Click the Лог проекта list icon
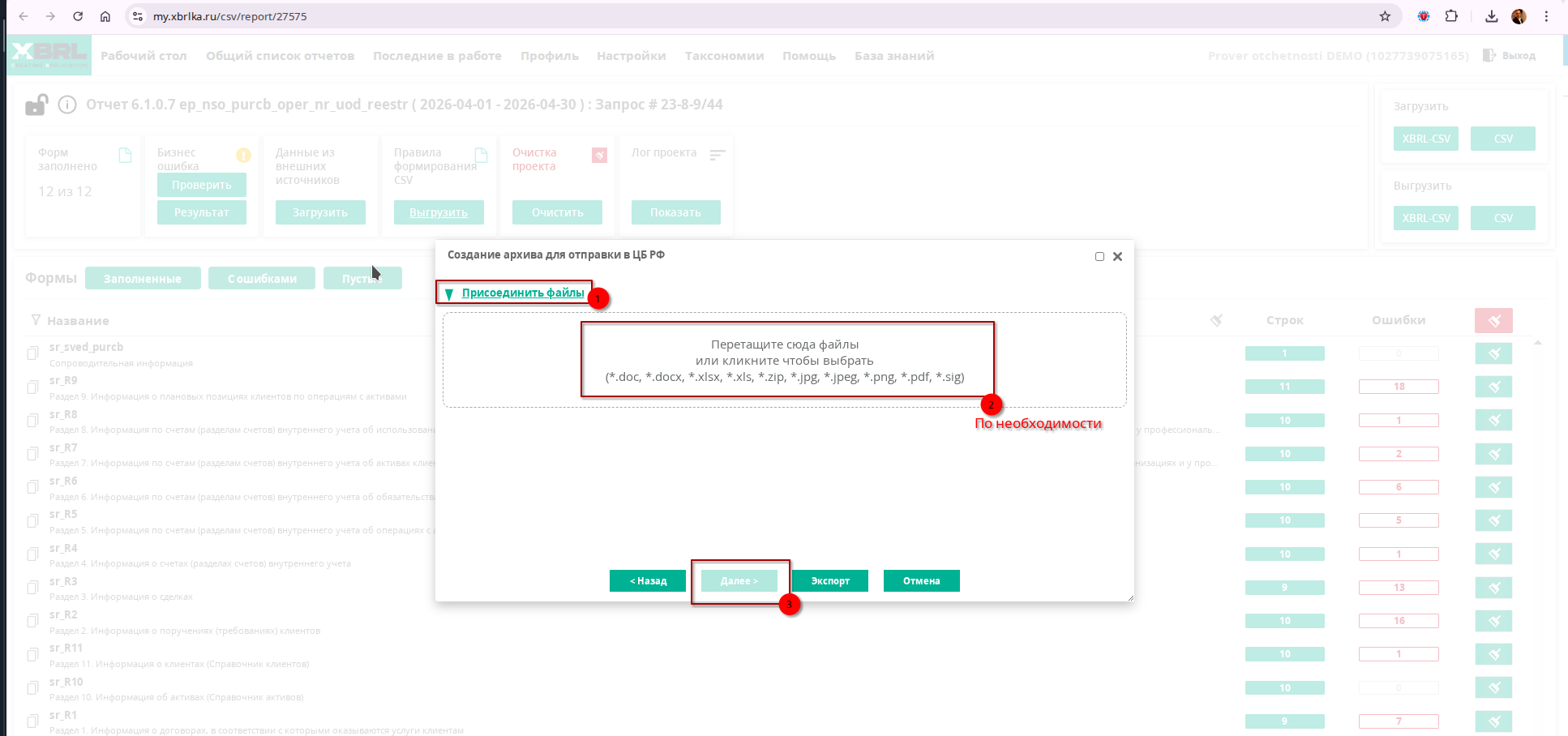 coord(717,154)
